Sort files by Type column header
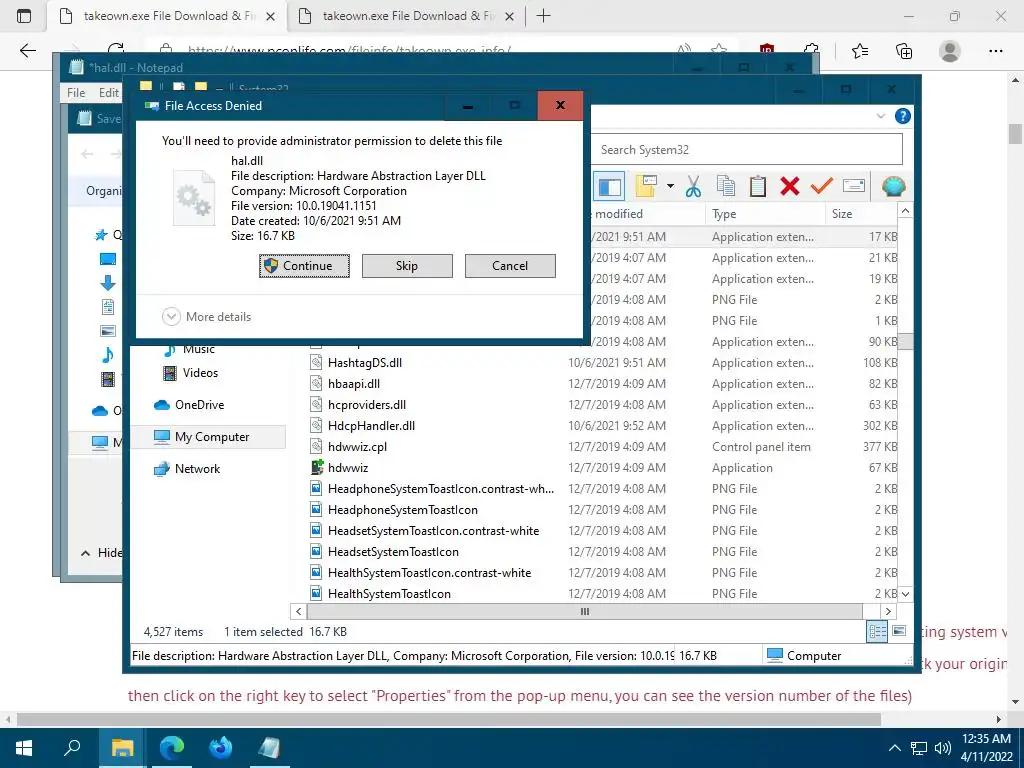Screen dimensions: 1024x768 pyautogui.click(x=764, y=214)
